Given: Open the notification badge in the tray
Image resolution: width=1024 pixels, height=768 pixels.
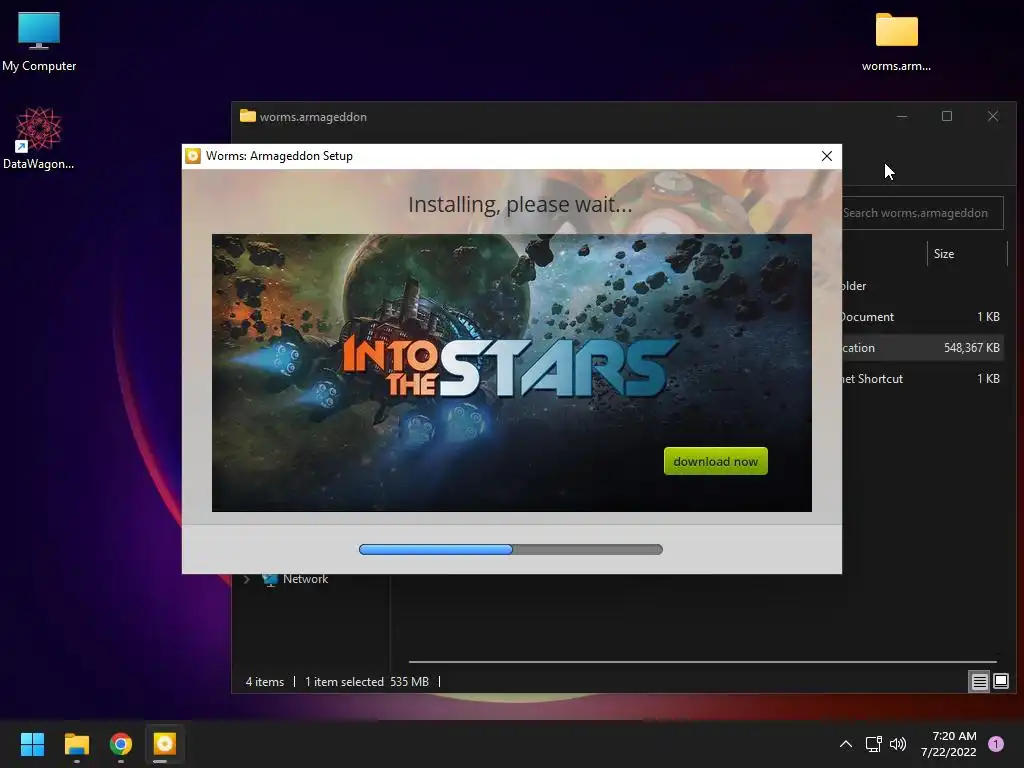Looking at the screenshot, I should (x=995, y=744).
